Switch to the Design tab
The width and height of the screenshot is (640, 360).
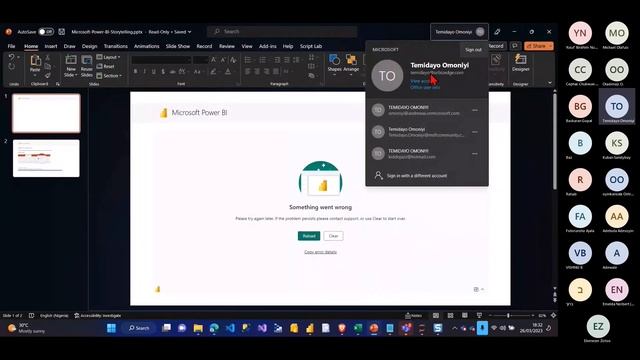[x=89, y=46]
